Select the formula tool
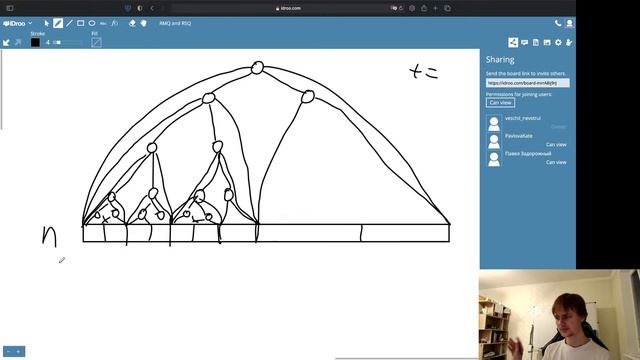This screenshot has height=360, width=640. (115, 24)
